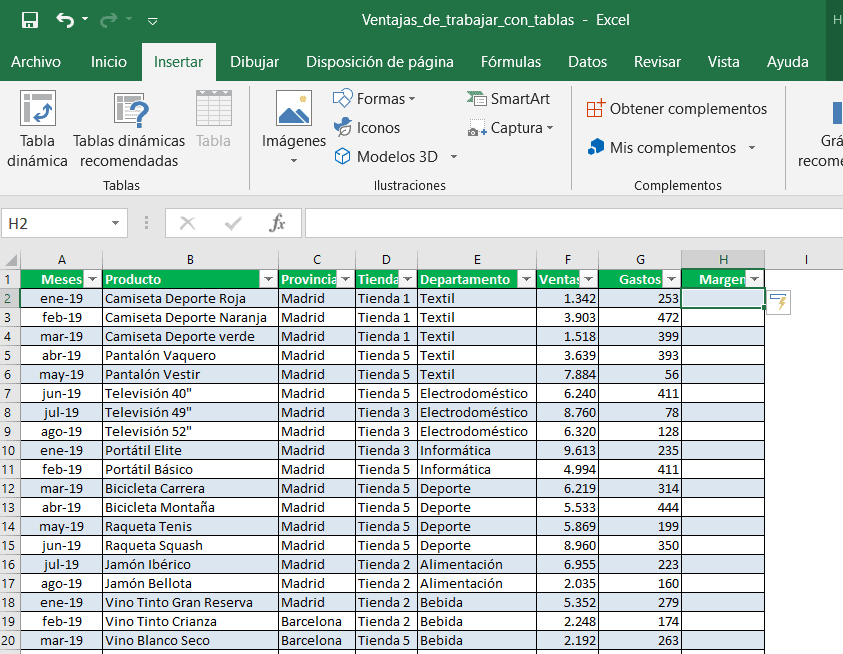843x654 pixels.
Task: Open the Archivo tab
Action: coord(35,62)
